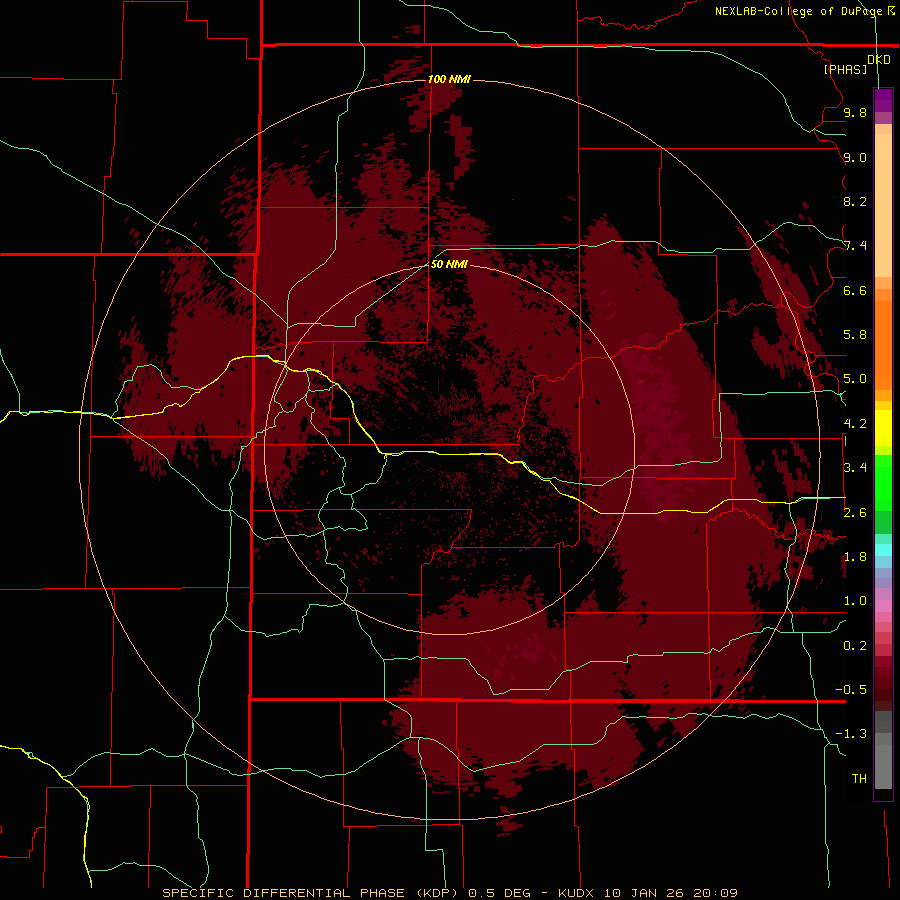Click the 6.6 value on color scale
This screenshot has width=900, height=900.
pyautogui.click(x=855, y=290)
